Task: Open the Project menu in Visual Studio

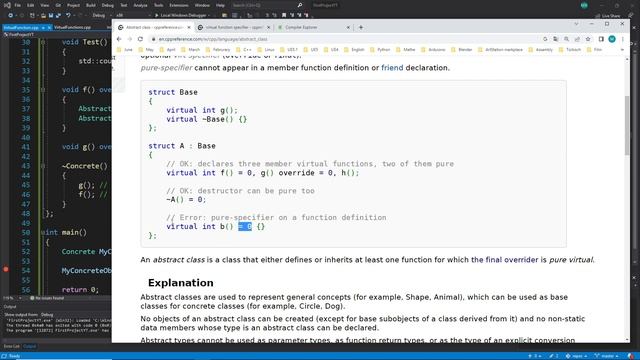Action: (73, 5)
